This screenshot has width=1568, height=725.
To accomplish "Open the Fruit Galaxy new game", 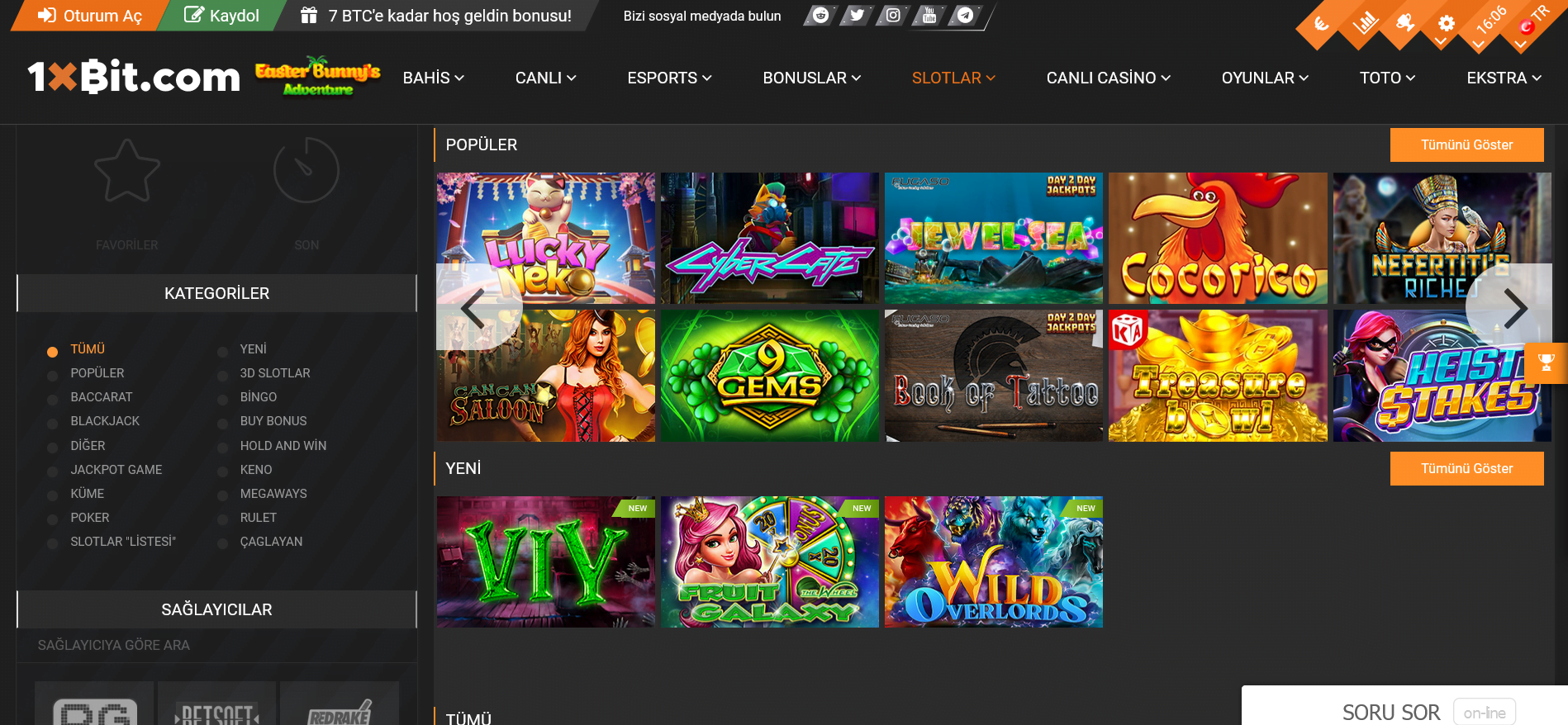I will click(770, 562).
